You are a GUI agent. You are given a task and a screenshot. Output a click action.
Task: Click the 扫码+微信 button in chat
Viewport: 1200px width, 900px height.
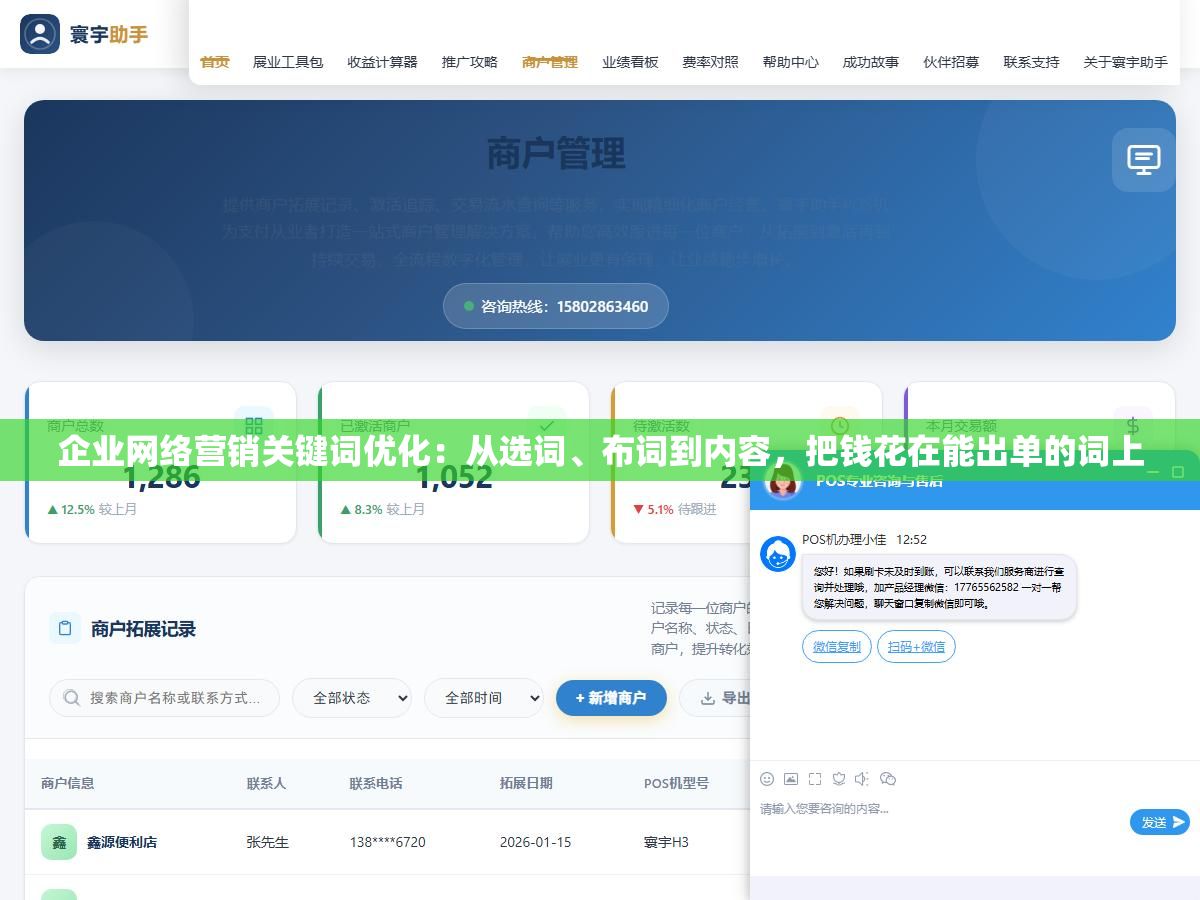pyautogui.click(x=917, y=647)
